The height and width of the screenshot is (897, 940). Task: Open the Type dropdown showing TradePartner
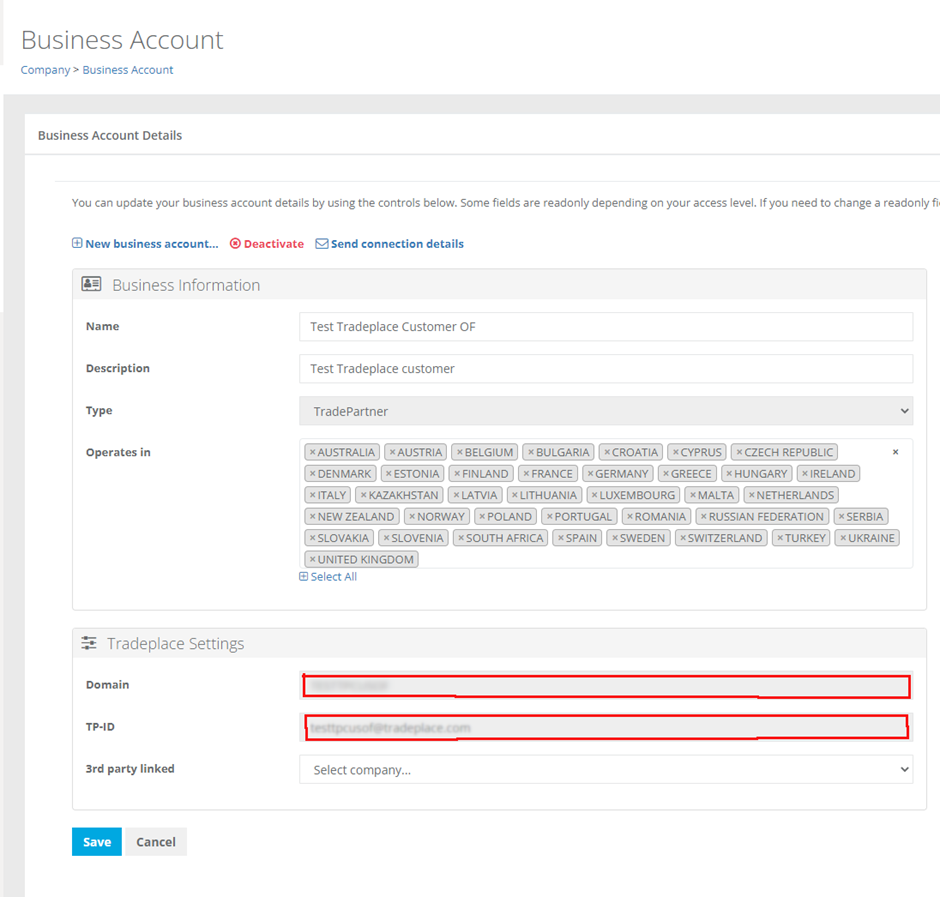605,411
